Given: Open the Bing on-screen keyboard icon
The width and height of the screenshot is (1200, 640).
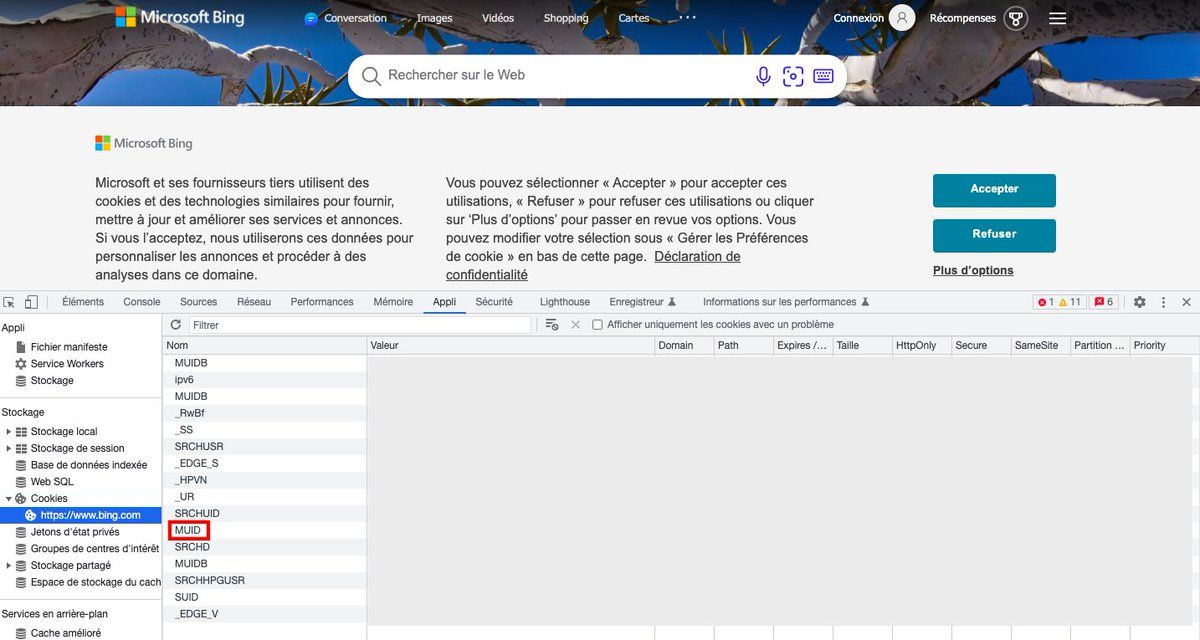Looking at the screenshot, I should (x=823, y=76).
